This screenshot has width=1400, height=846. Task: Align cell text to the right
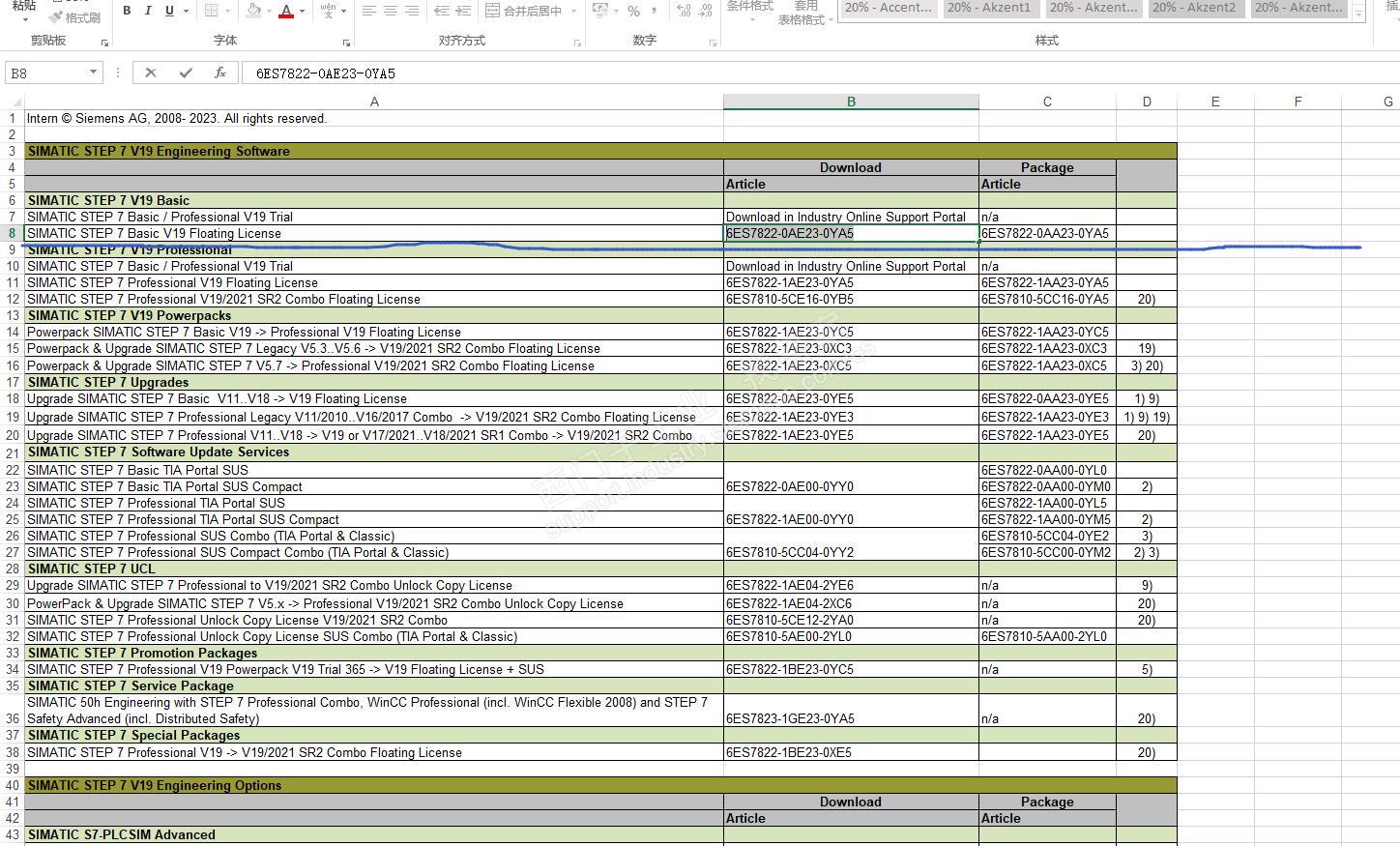click(412, 11)
